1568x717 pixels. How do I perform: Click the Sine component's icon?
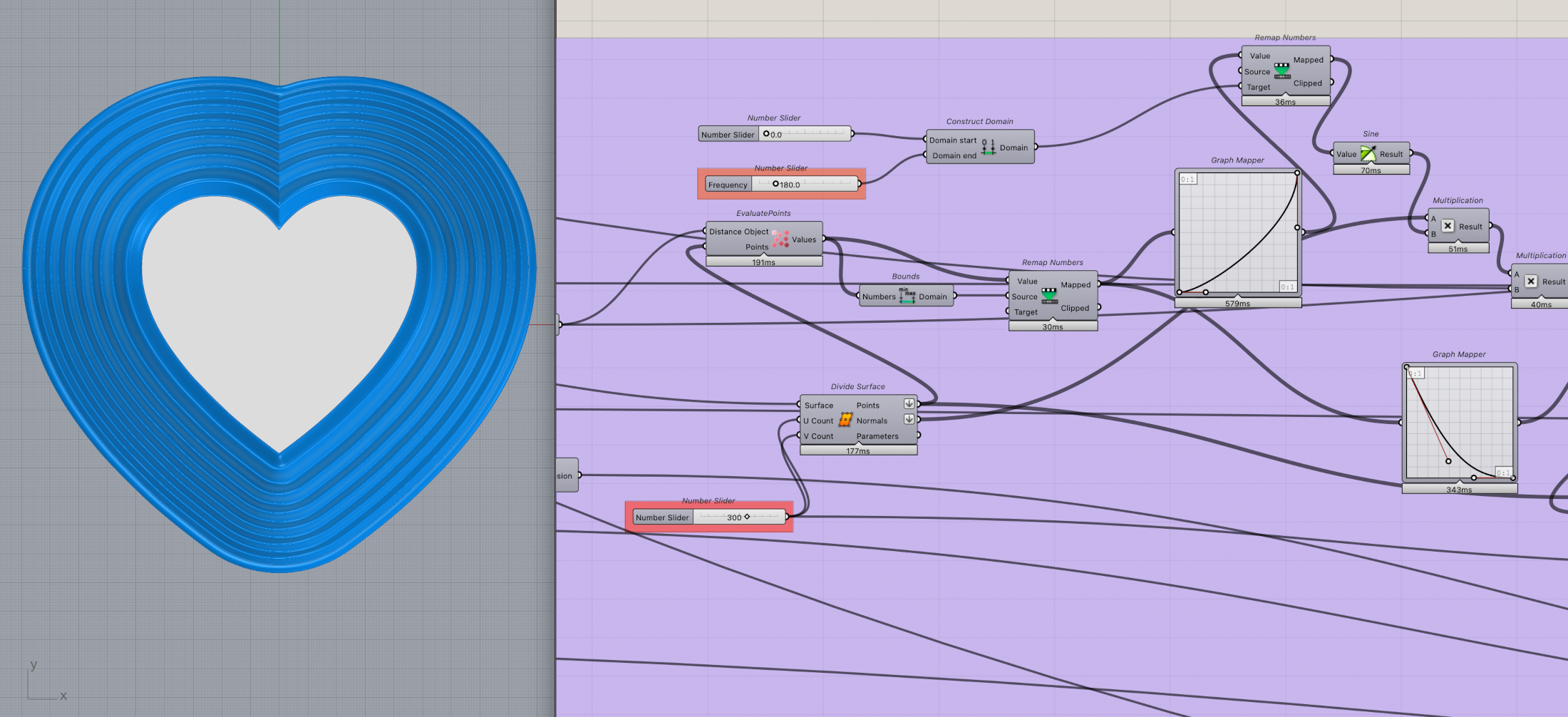[1368, 153]
